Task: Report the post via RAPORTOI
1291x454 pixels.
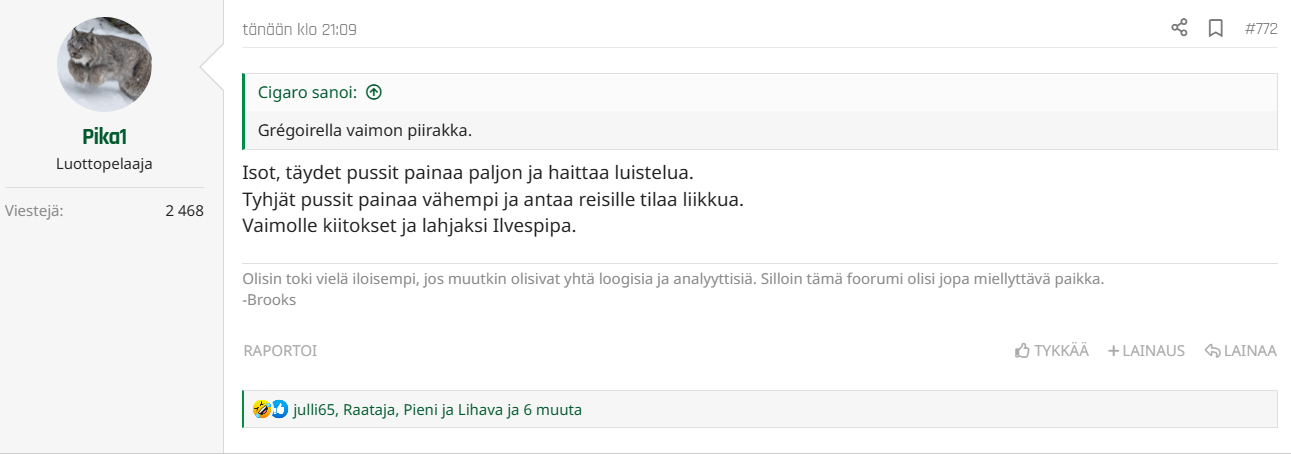Action: point(280,351)
